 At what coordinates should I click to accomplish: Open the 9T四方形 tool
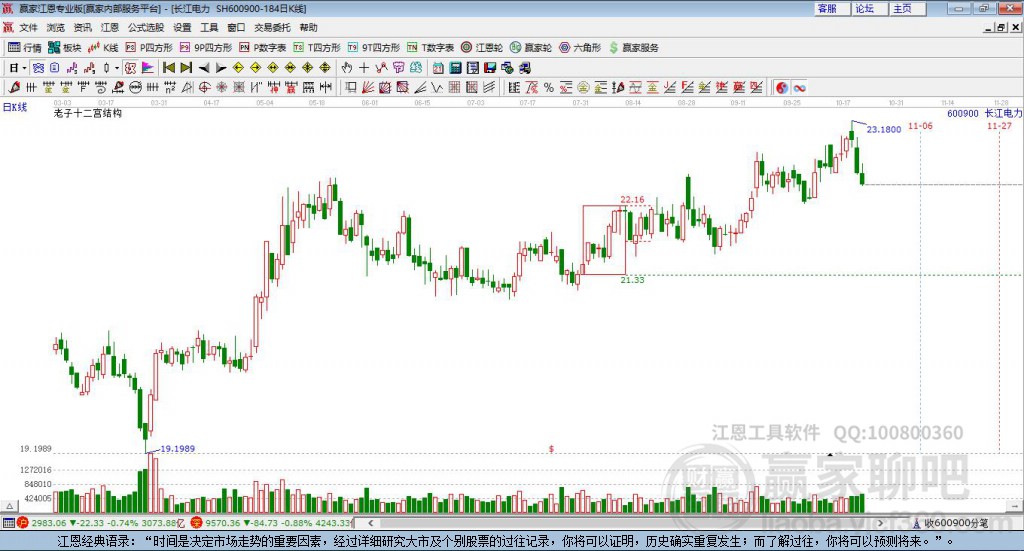click(374, 48)
